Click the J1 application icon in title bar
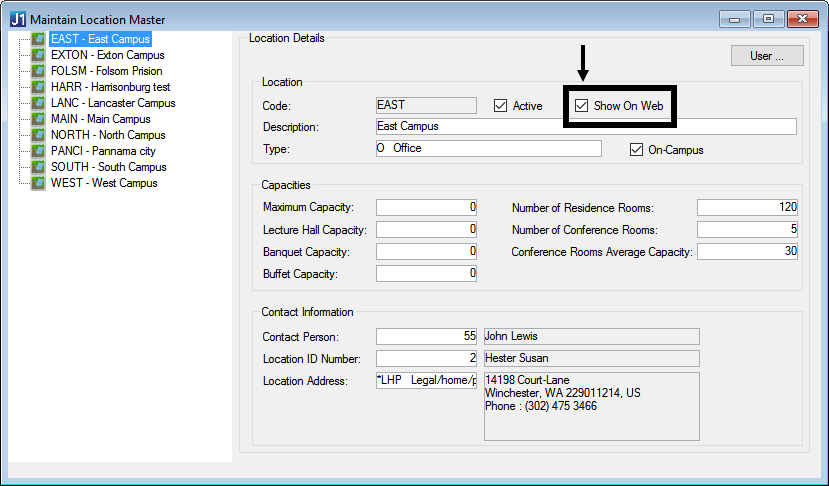 click(17, 19)
